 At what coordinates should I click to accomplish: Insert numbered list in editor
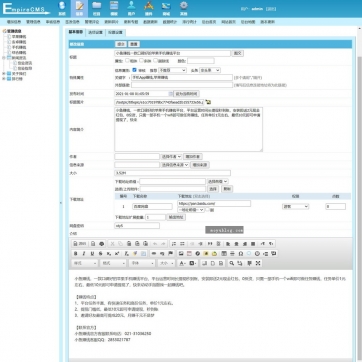[174, 244]
